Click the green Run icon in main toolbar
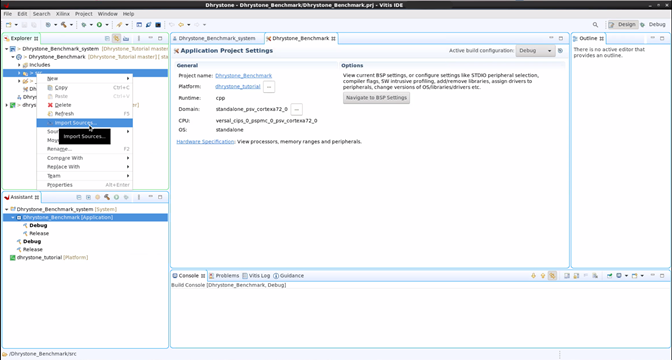Image resolution: width=672 pixels, height=360 pixels. tap(99, 25)
